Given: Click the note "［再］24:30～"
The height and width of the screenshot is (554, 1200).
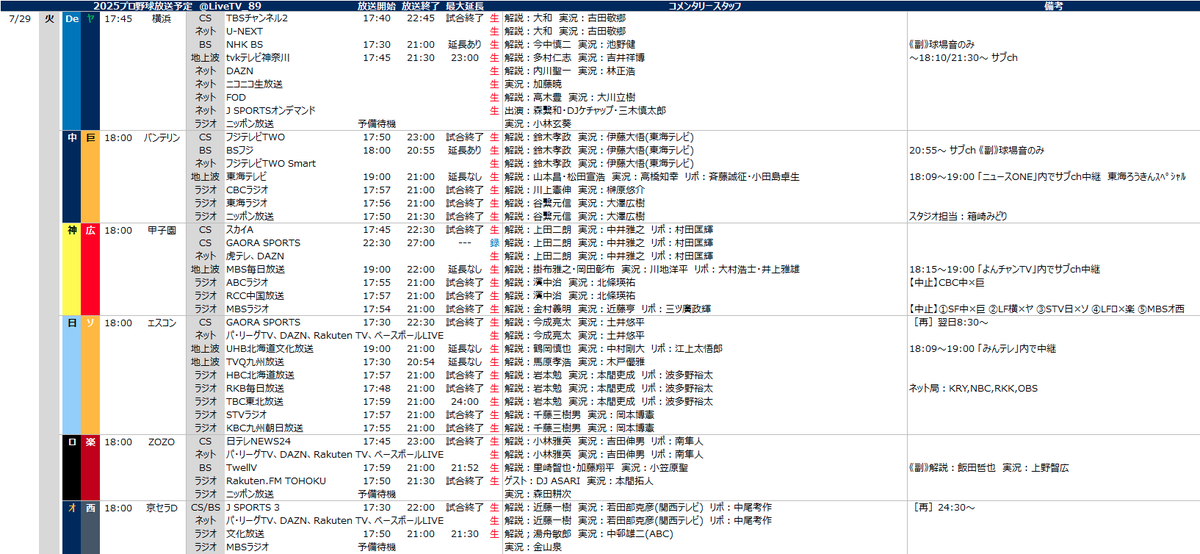Looking at the screenshot, I should (944, 507).
